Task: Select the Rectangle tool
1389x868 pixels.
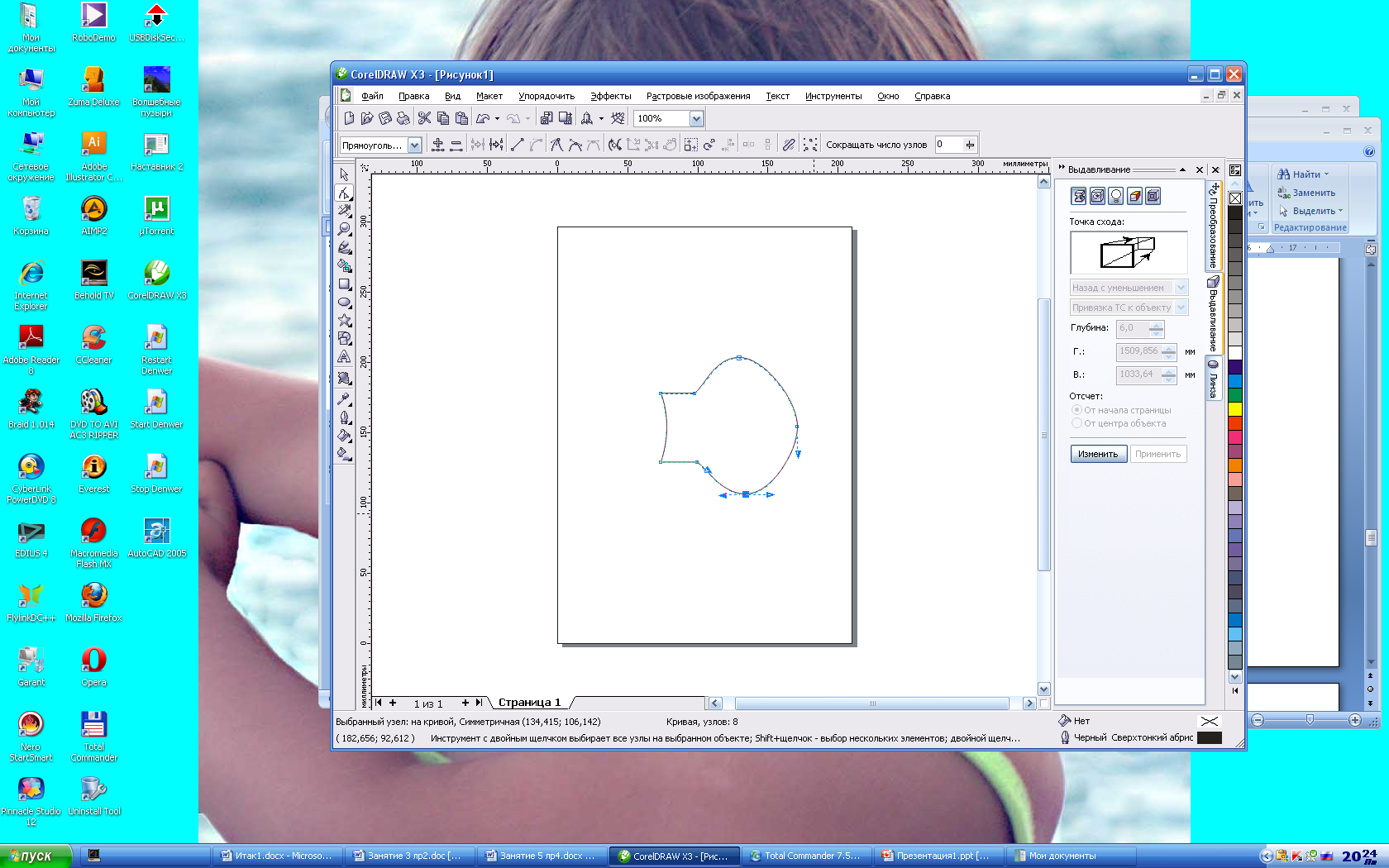Action: (345, 284)
